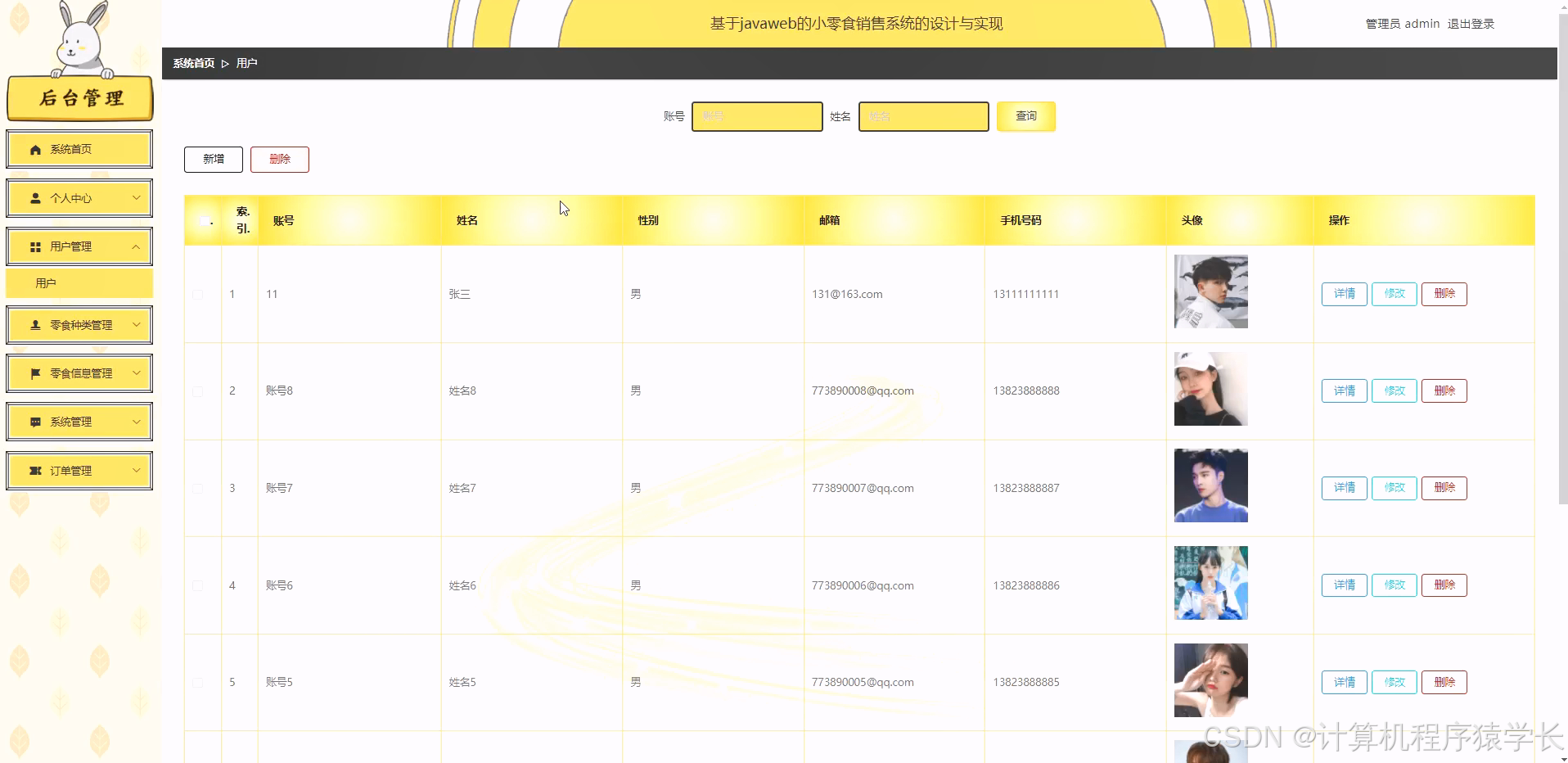Click the 系统首页 breadcrumb link
The image size is (1568, 763).
click(193, 62)
